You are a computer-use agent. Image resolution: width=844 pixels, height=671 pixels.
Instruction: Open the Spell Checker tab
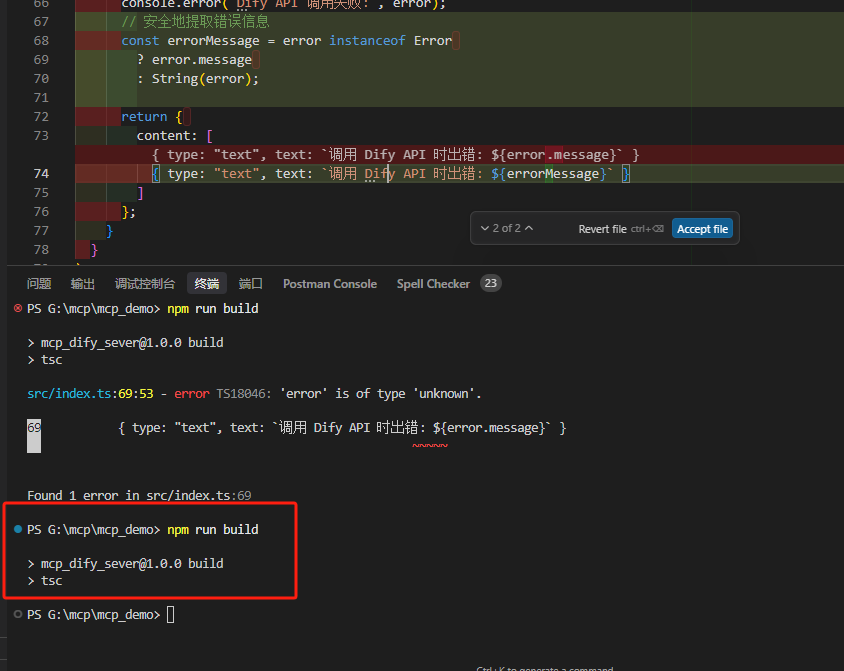tap(433, 284)
